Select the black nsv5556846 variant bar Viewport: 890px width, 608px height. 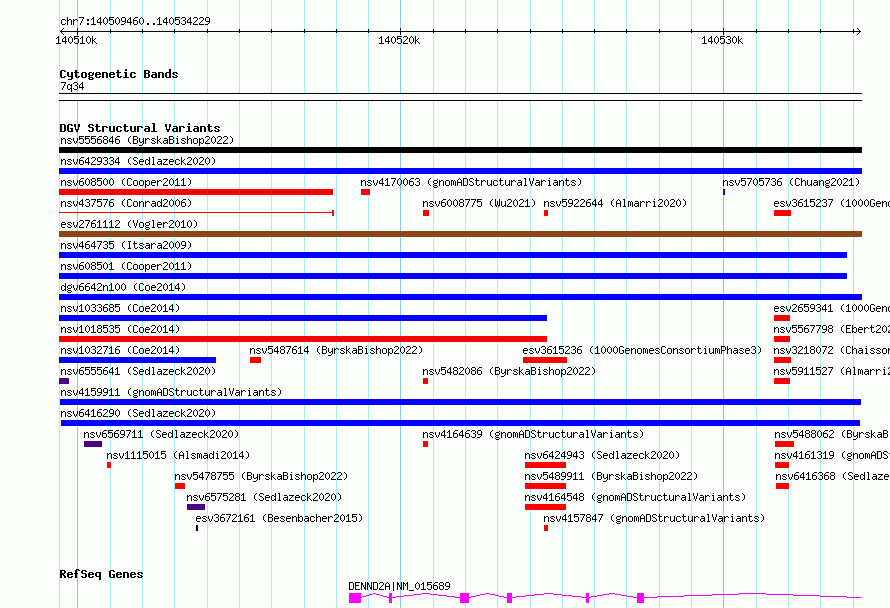click(x=460, y=150)
